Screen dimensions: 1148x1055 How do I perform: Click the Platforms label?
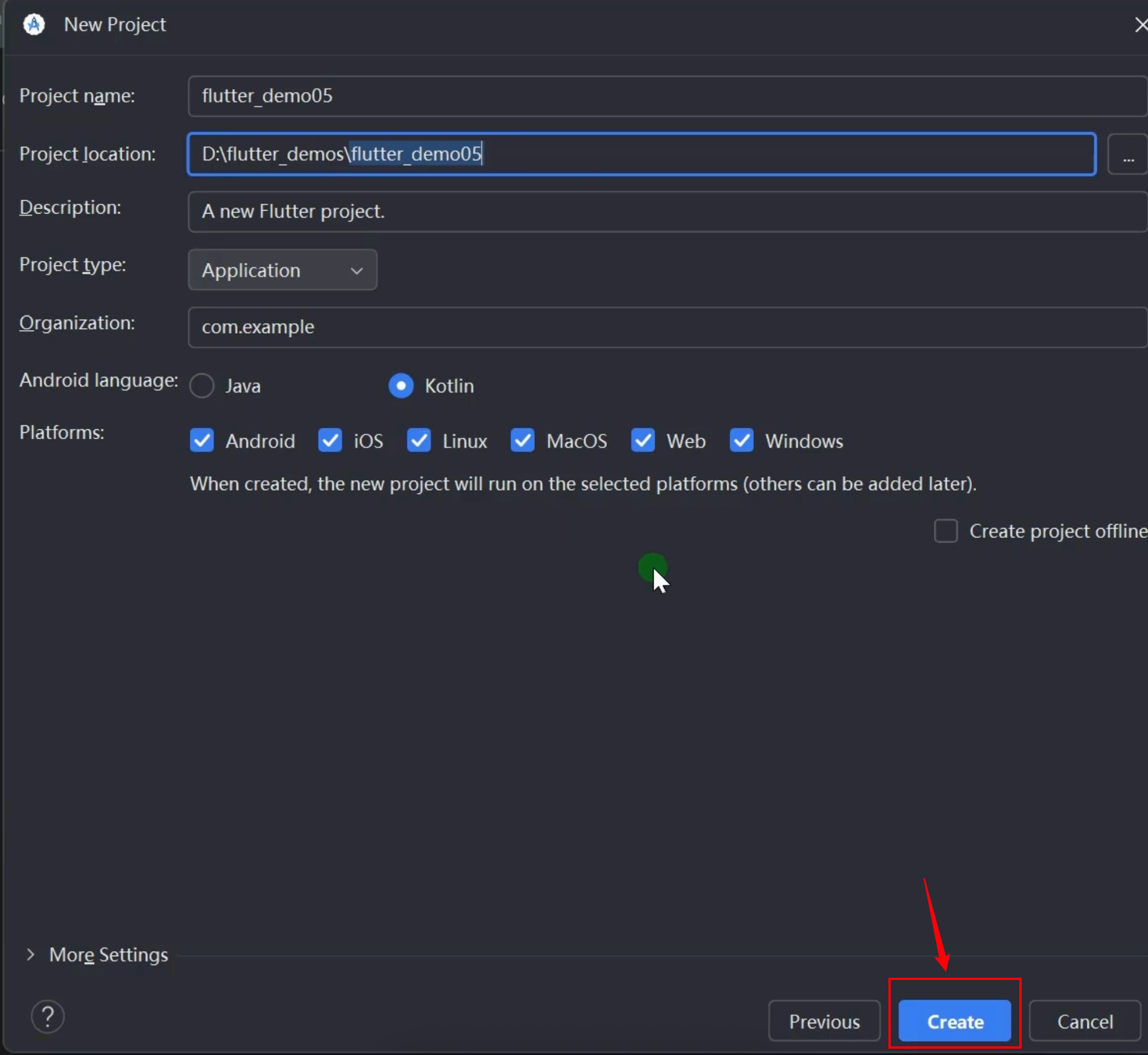tap(62, 432)
